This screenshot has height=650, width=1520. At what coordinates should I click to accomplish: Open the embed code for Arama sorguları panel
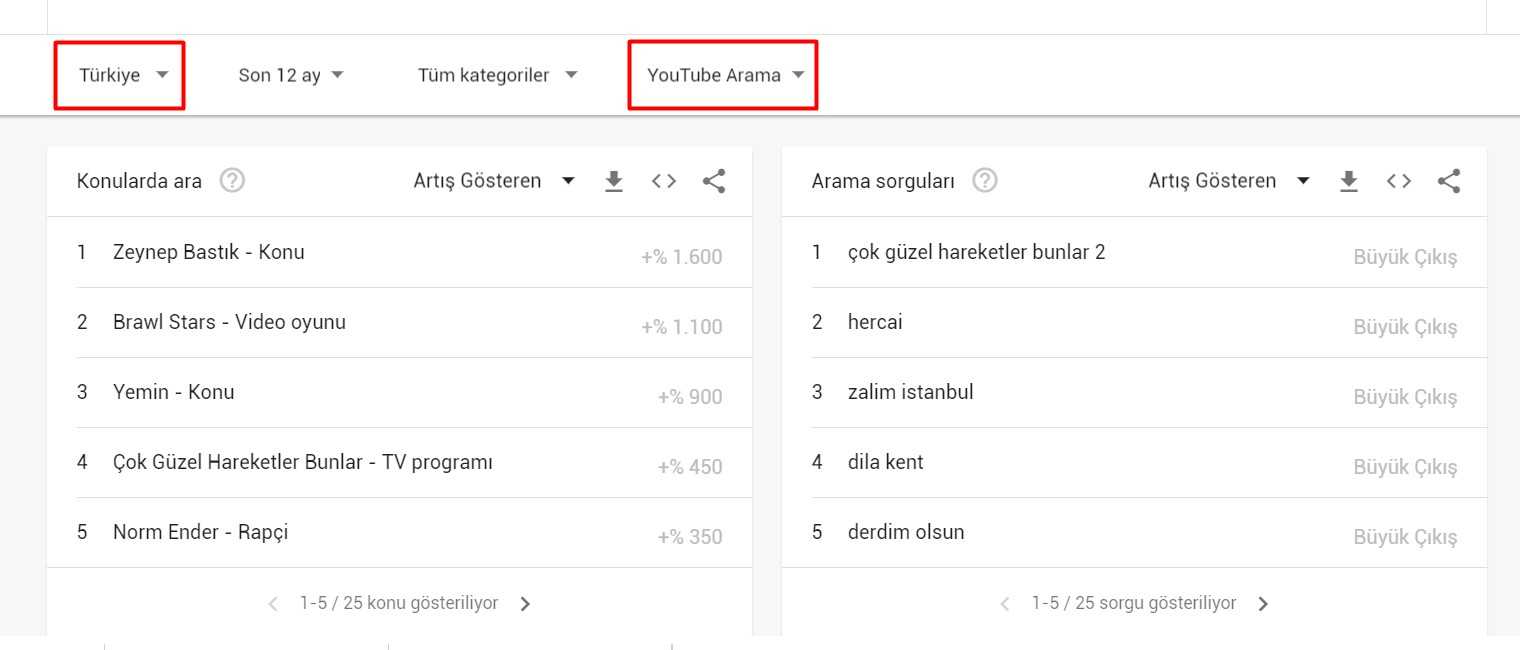[1398, 181]
